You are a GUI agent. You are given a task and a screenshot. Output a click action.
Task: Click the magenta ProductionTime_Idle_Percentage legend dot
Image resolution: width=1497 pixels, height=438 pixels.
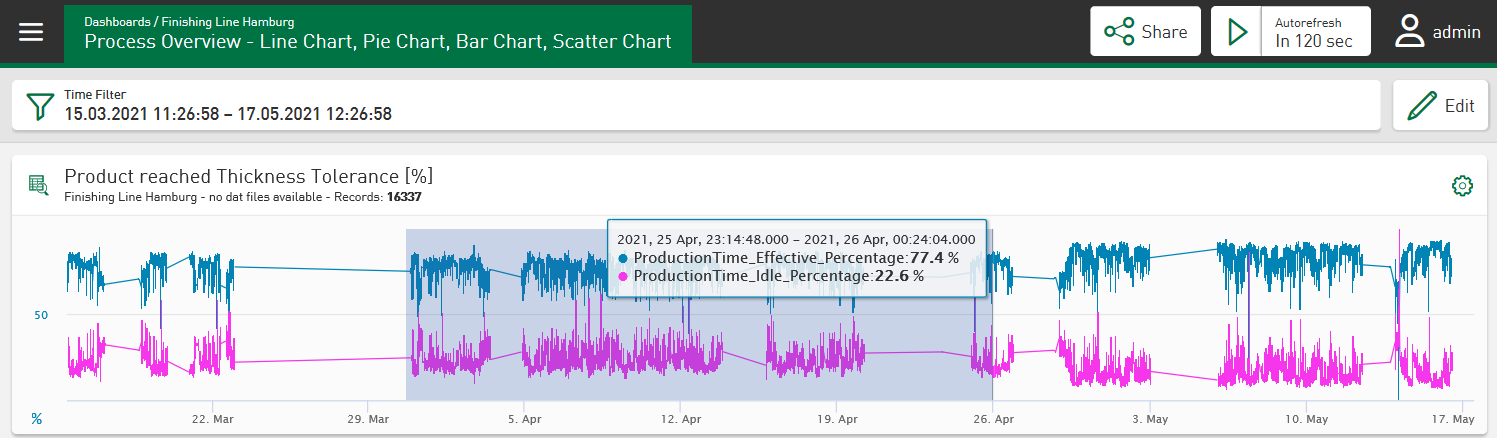[x=624, y=276]
